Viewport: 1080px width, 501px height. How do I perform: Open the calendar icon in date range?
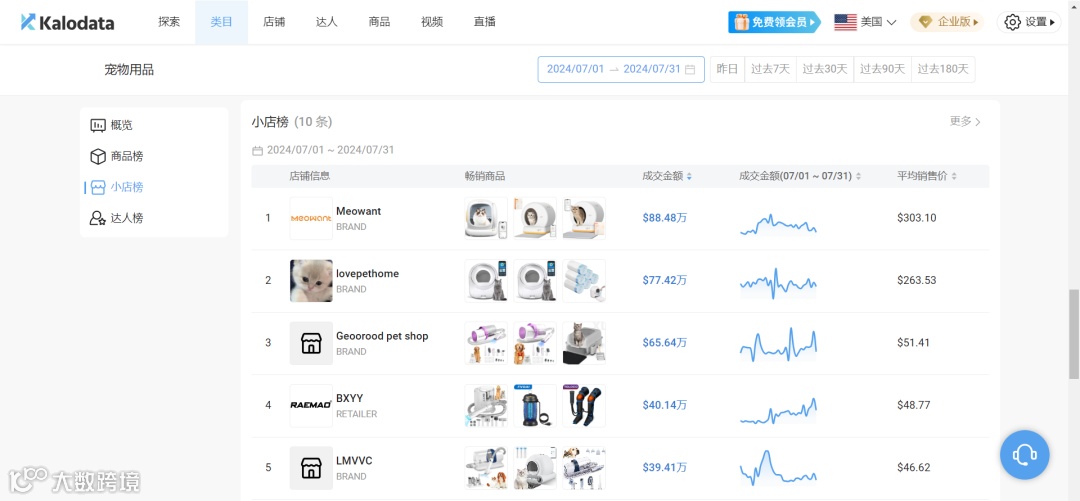(690, 70)
